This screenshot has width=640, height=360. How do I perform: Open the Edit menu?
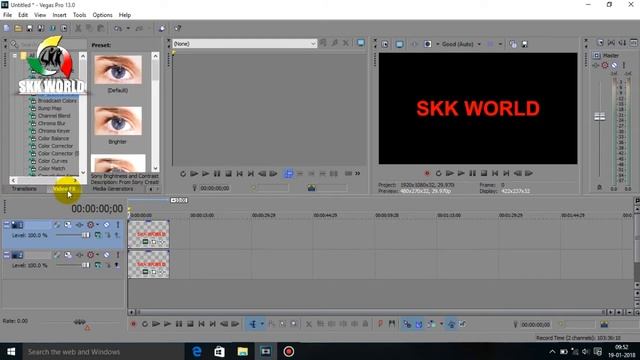point(23,15)
